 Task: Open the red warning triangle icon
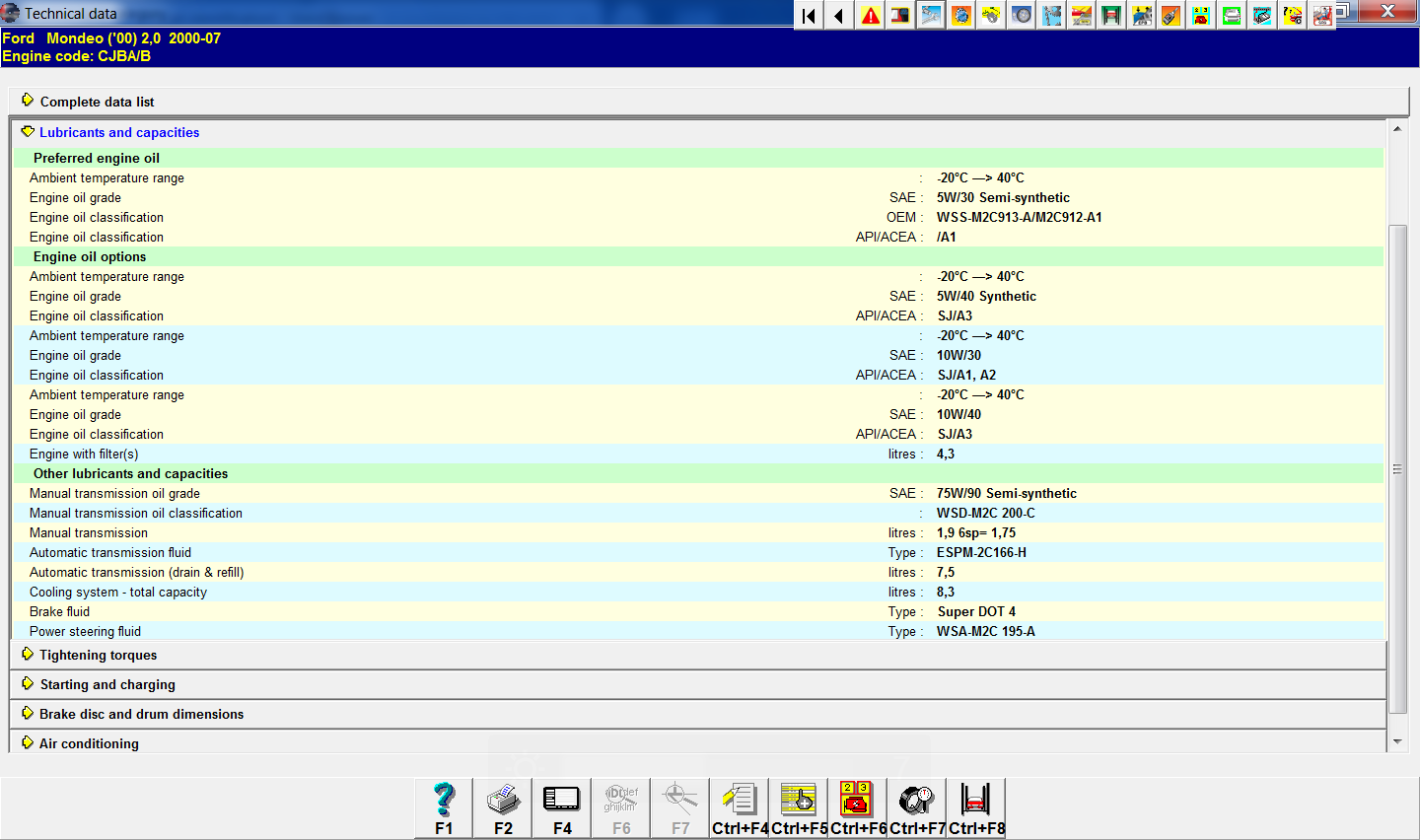(x=870, y=15)
